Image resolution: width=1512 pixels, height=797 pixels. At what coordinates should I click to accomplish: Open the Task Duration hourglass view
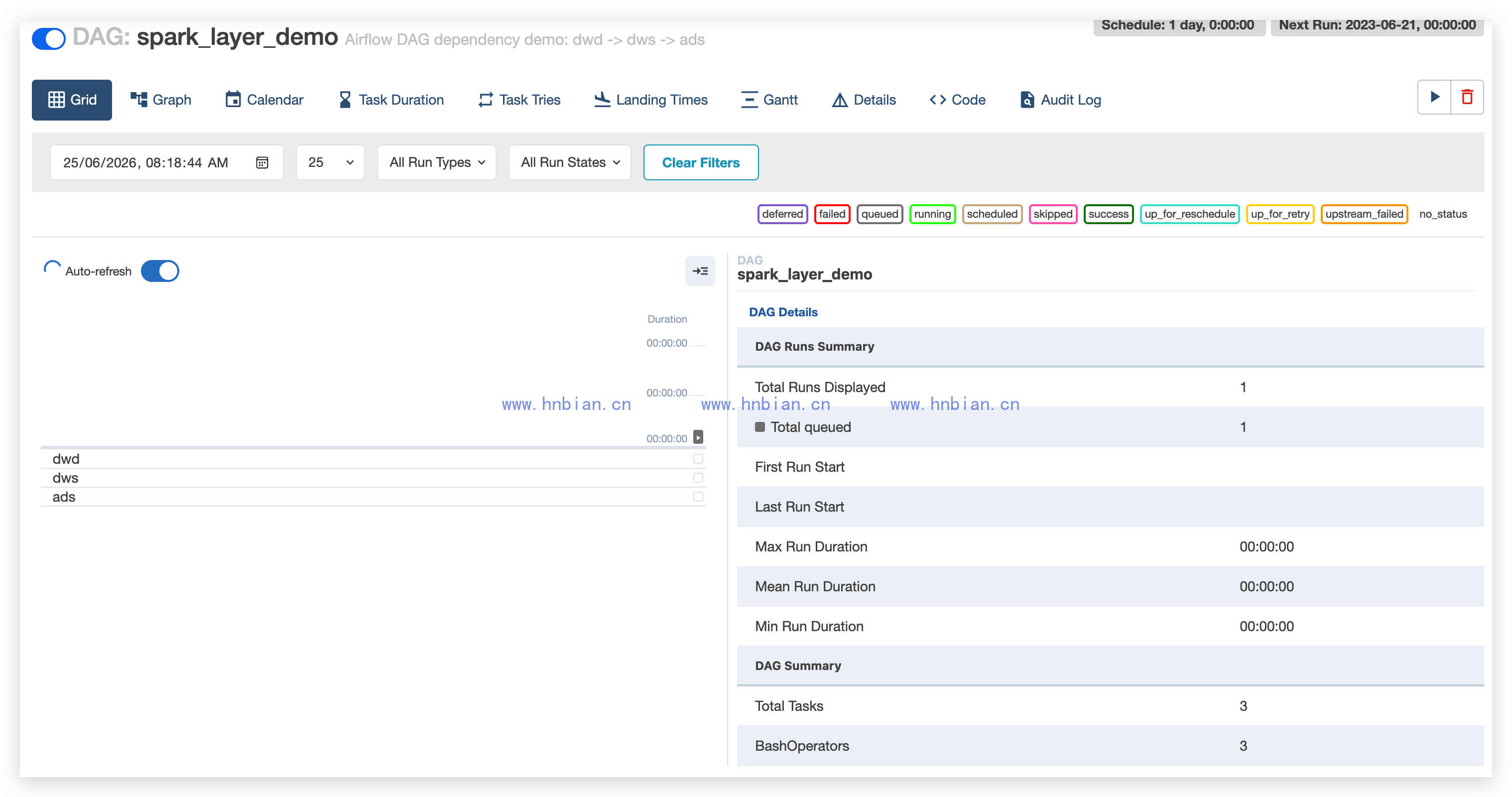[391, 100]
